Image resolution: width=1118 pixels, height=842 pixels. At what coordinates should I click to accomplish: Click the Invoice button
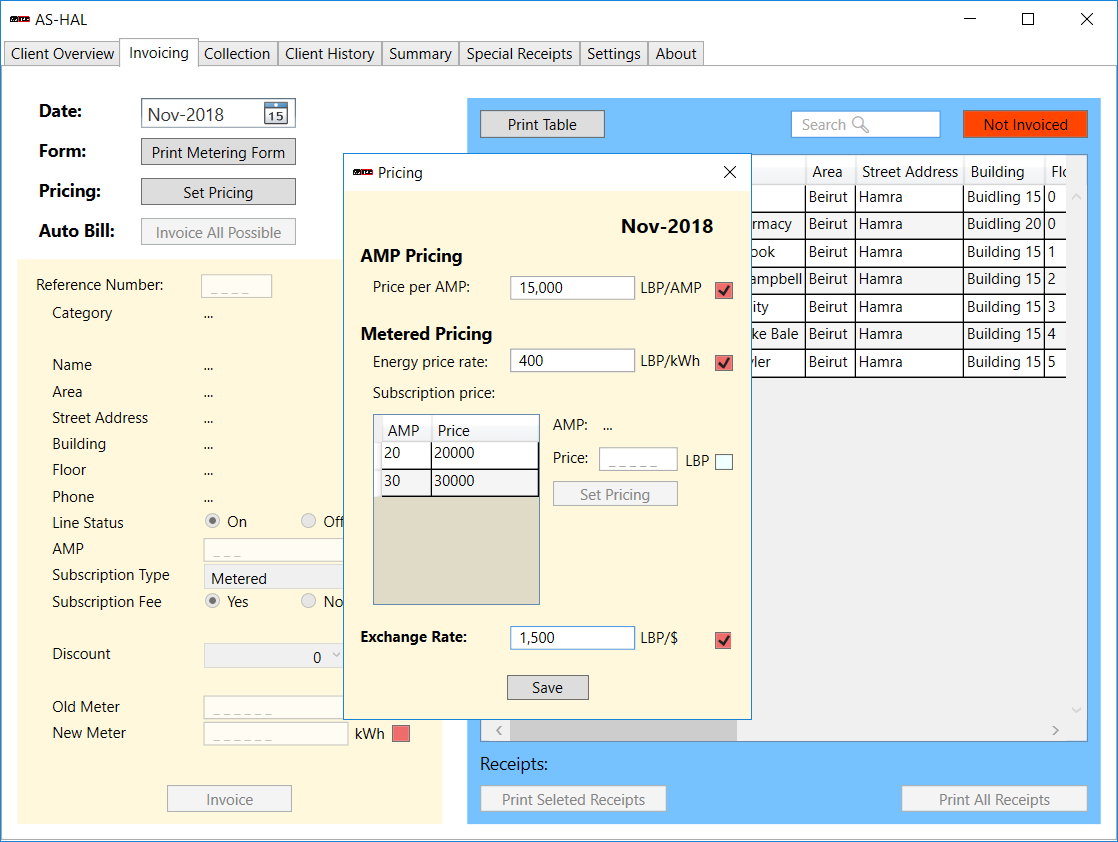coord(230,799)
